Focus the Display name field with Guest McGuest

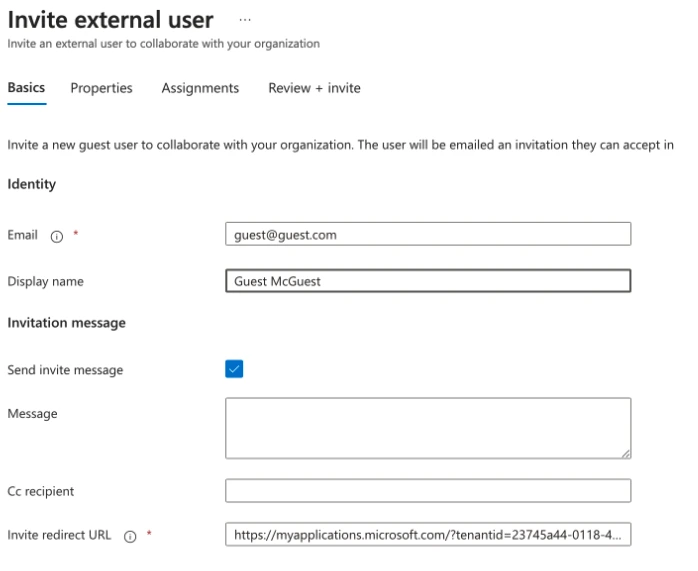coord(428,281)
